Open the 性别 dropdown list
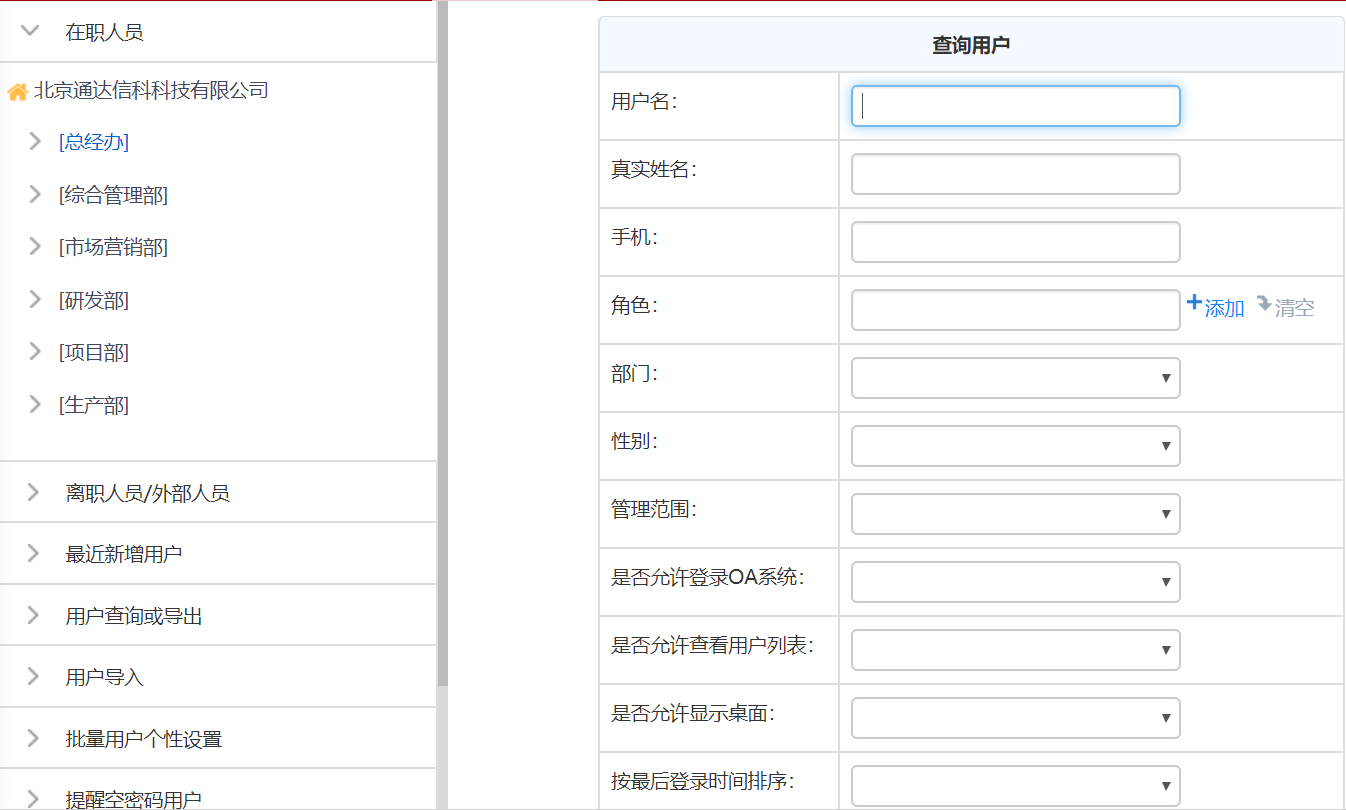 [x=1015, y=446]
